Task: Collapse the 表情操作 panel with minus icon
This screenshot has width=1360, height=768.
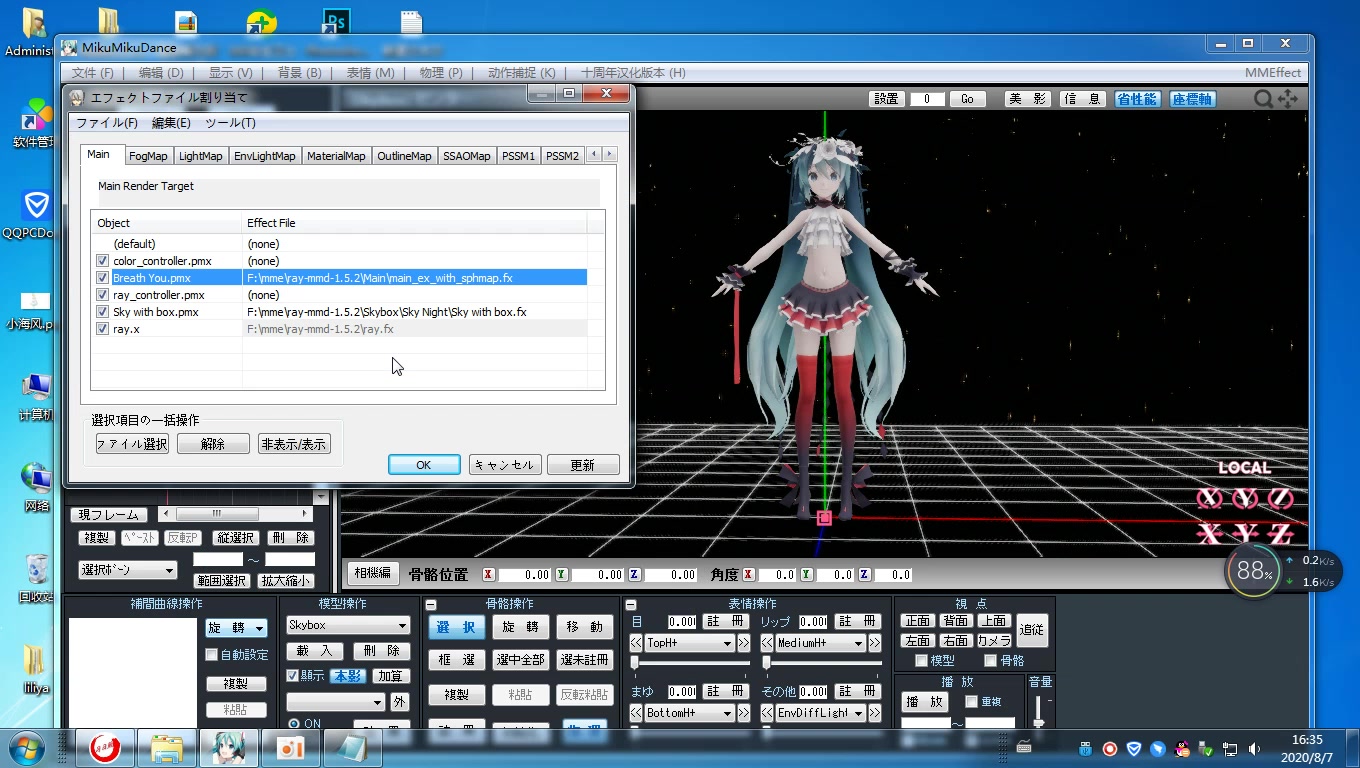Action: [x=631, y=605]
